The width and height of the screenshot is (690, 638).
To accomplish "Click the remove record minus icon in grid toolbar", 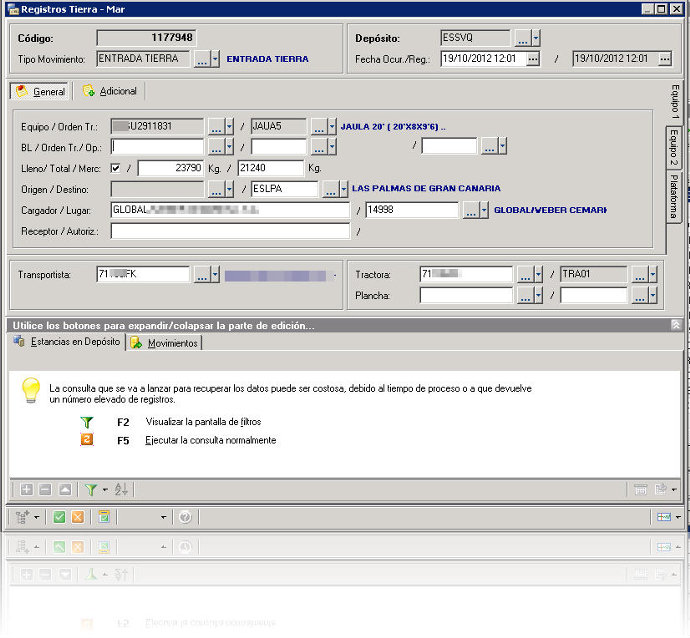I will [45, 489].
